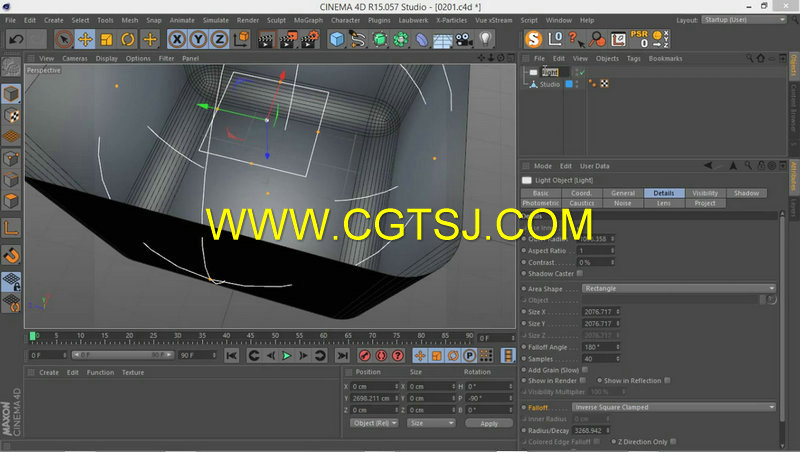Click the Undo arrow icon
800x452 pixels.
coord(16,39)
